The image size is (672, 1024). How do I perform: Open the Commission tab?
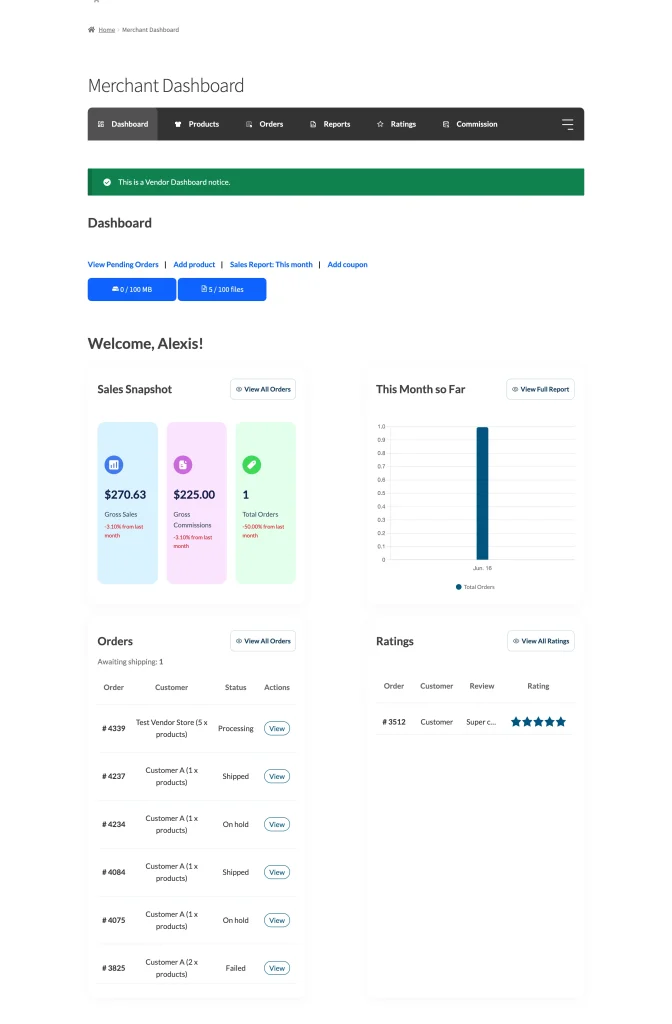470,124
